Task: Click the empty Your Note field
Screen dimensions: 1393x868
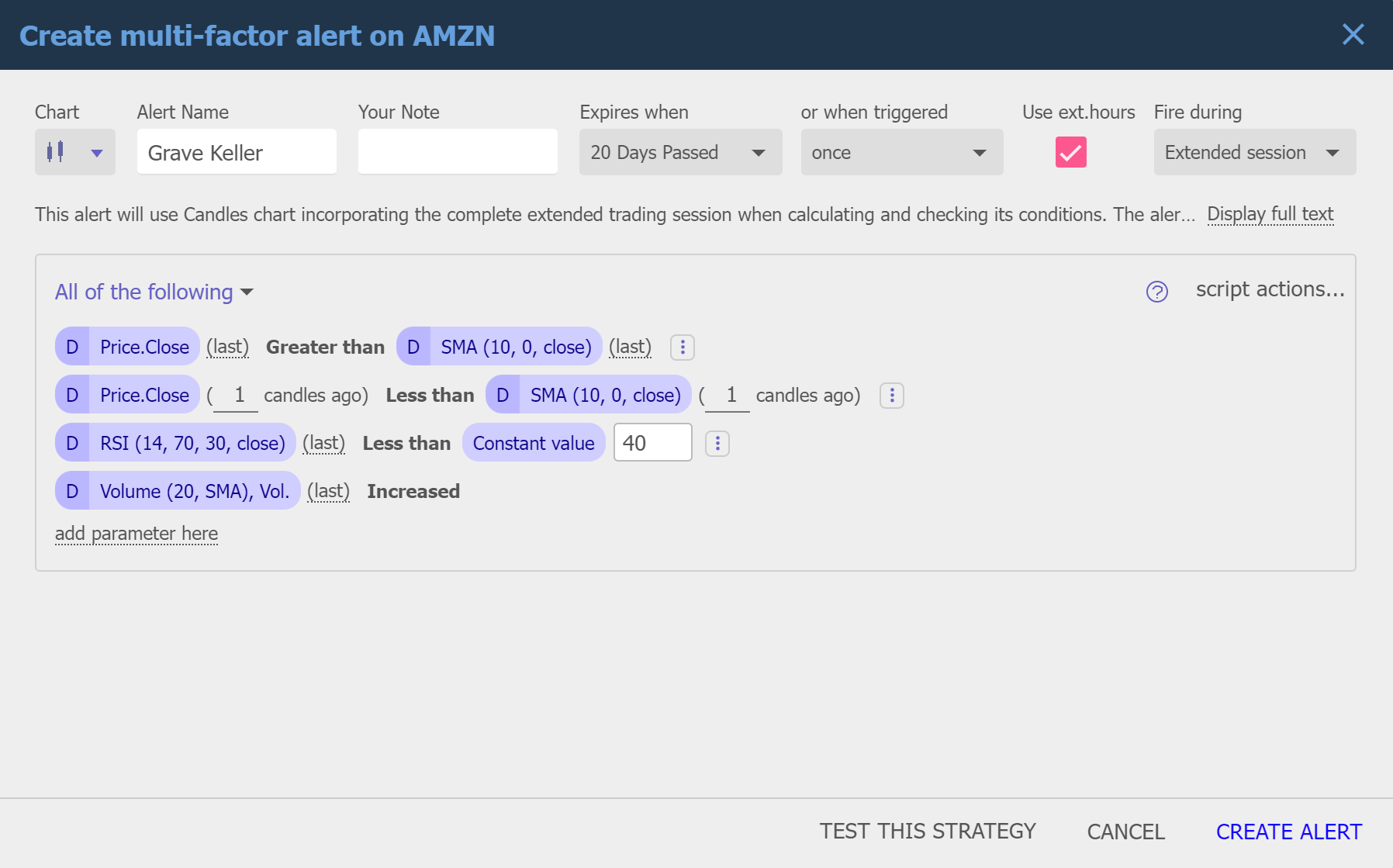Action: click(458, 152)
